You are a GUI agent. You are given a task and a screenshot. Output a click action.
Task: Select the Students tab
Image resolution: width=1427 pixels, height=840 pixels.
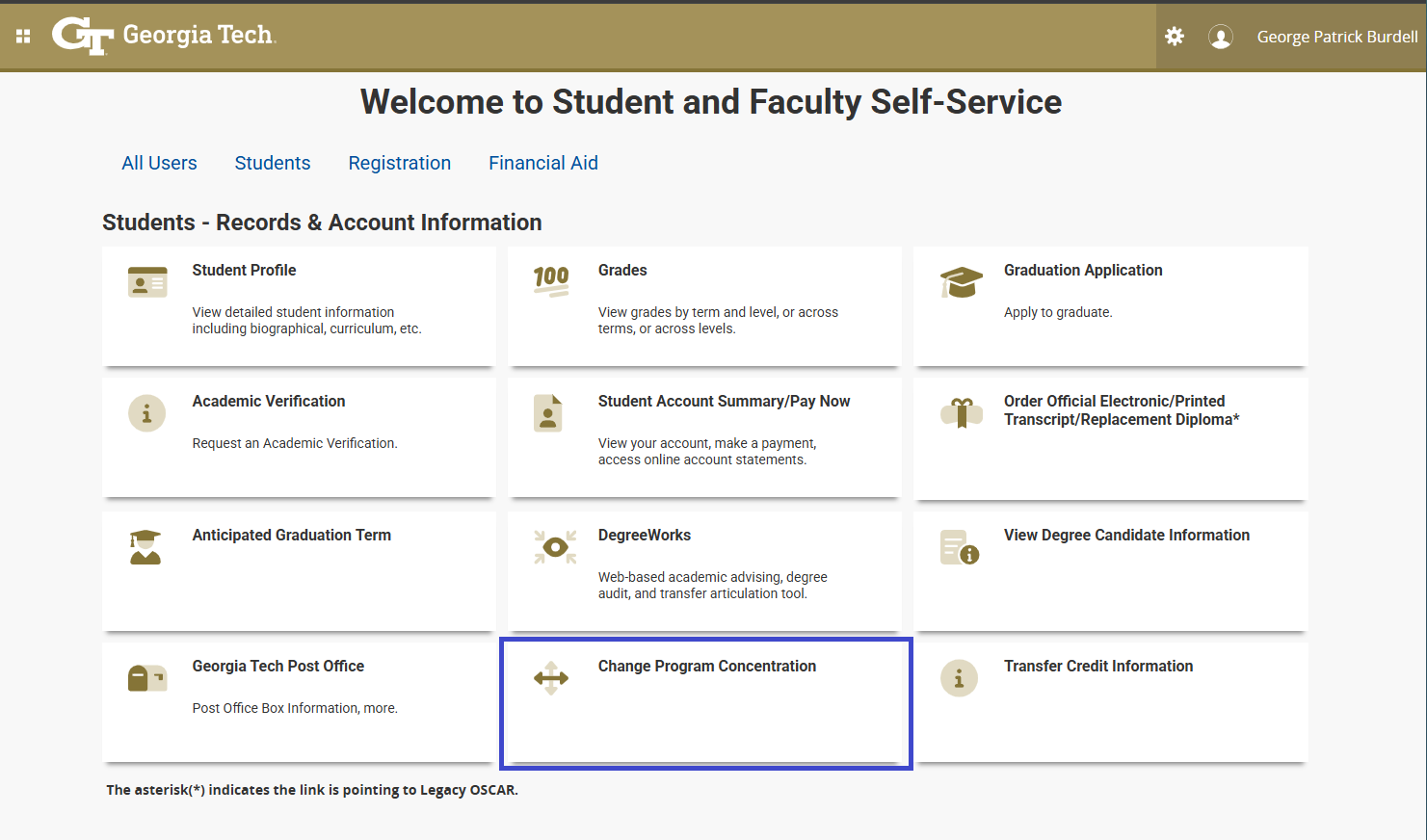pyautogui.click(x=273, y=163)
